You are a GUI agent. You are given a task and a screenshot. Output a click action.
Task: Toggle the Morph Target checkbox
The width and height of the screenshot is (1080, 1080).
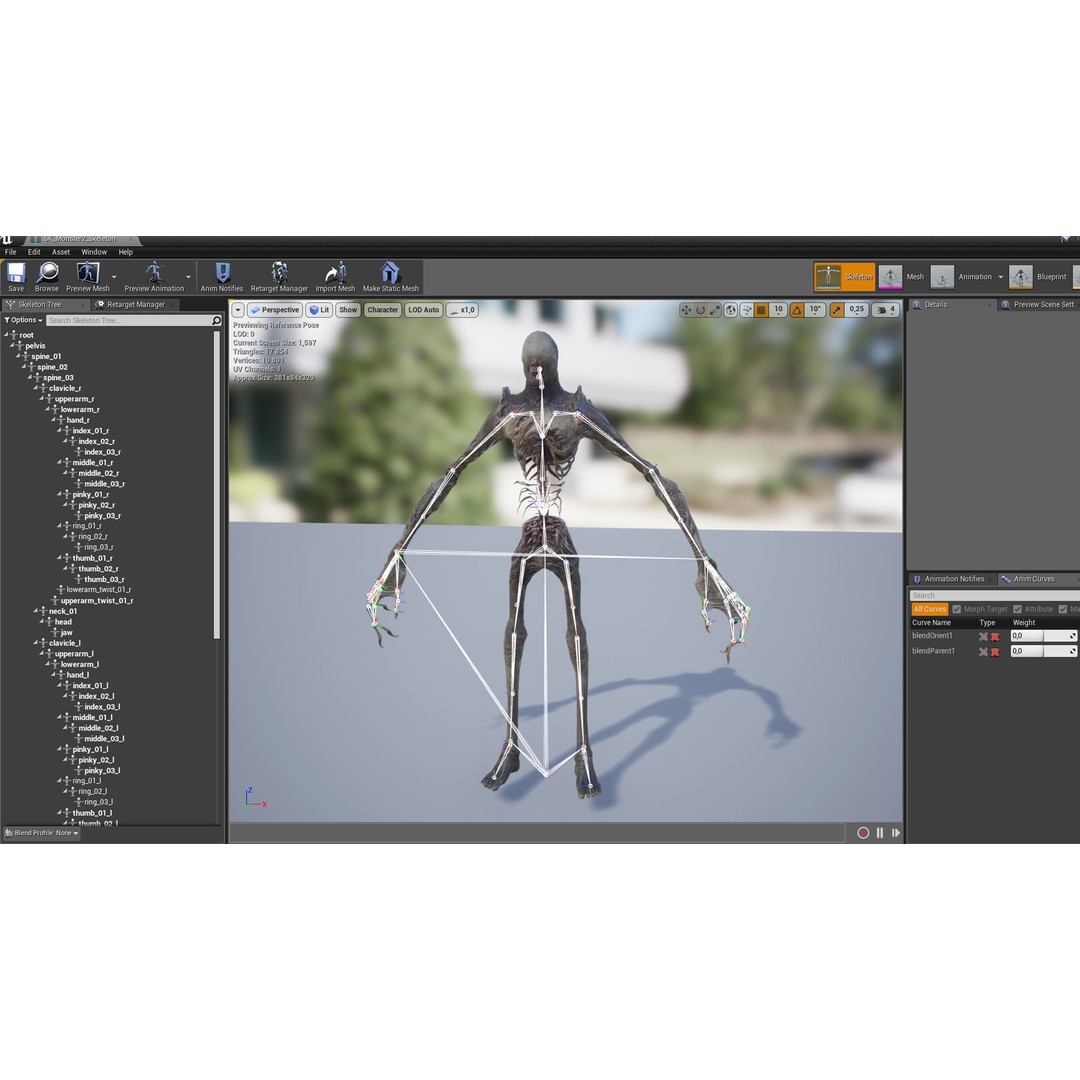pos(957,609)
